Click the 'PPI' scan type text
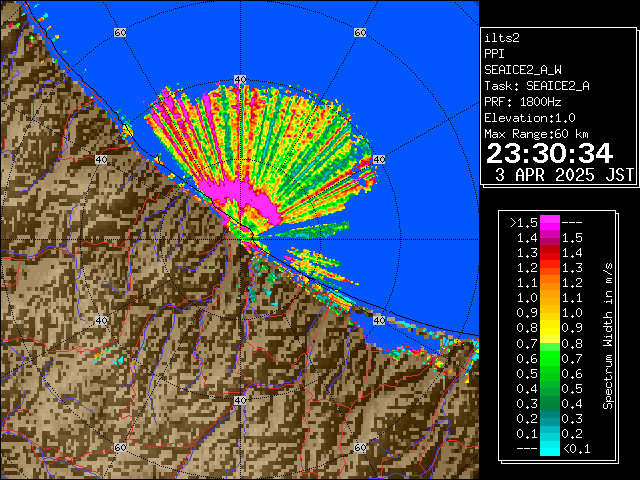The image size is (640, 480). point(494,54)
